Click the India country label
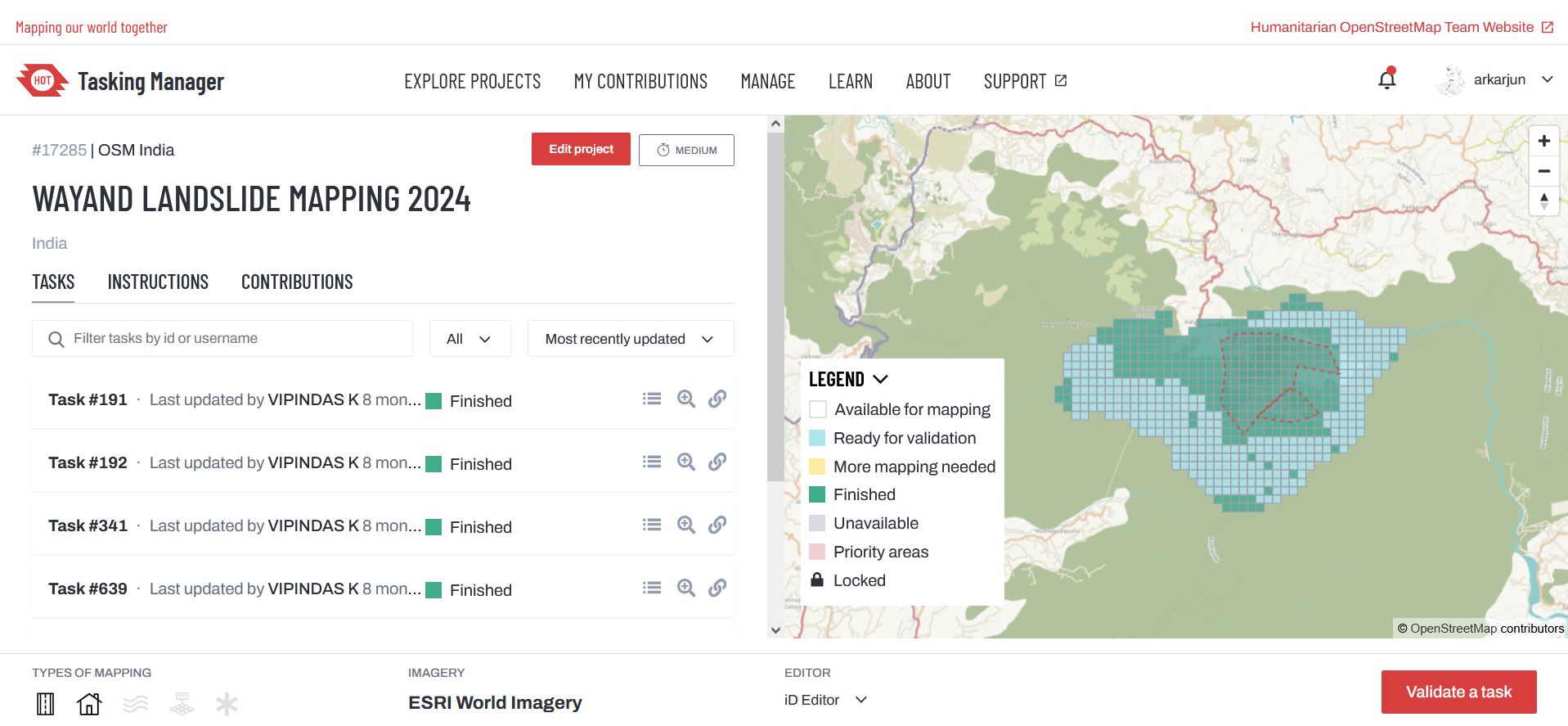Viewport: 1568px width, 726px height. (x=49, y=243)
